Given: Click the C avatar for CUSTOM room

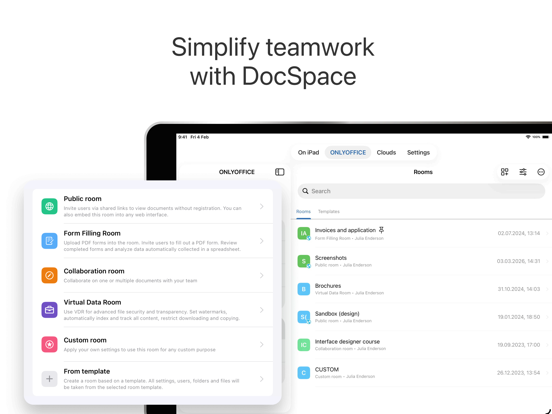Looking at the screenshot, I should pyautogui.click(x=303, y=372).
